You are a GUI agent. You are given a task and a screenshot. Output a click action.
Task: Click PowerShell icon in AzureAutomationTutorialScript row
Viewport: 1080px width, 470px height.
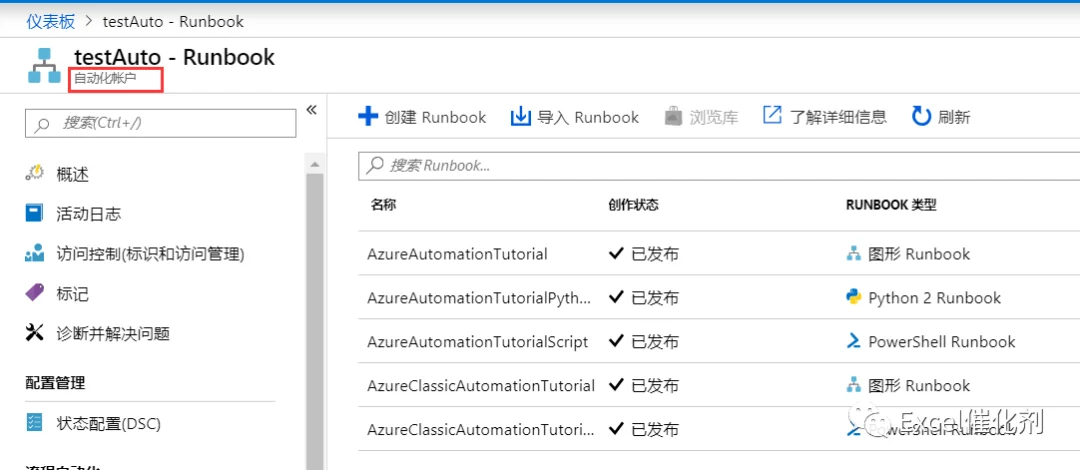(854, 341)
